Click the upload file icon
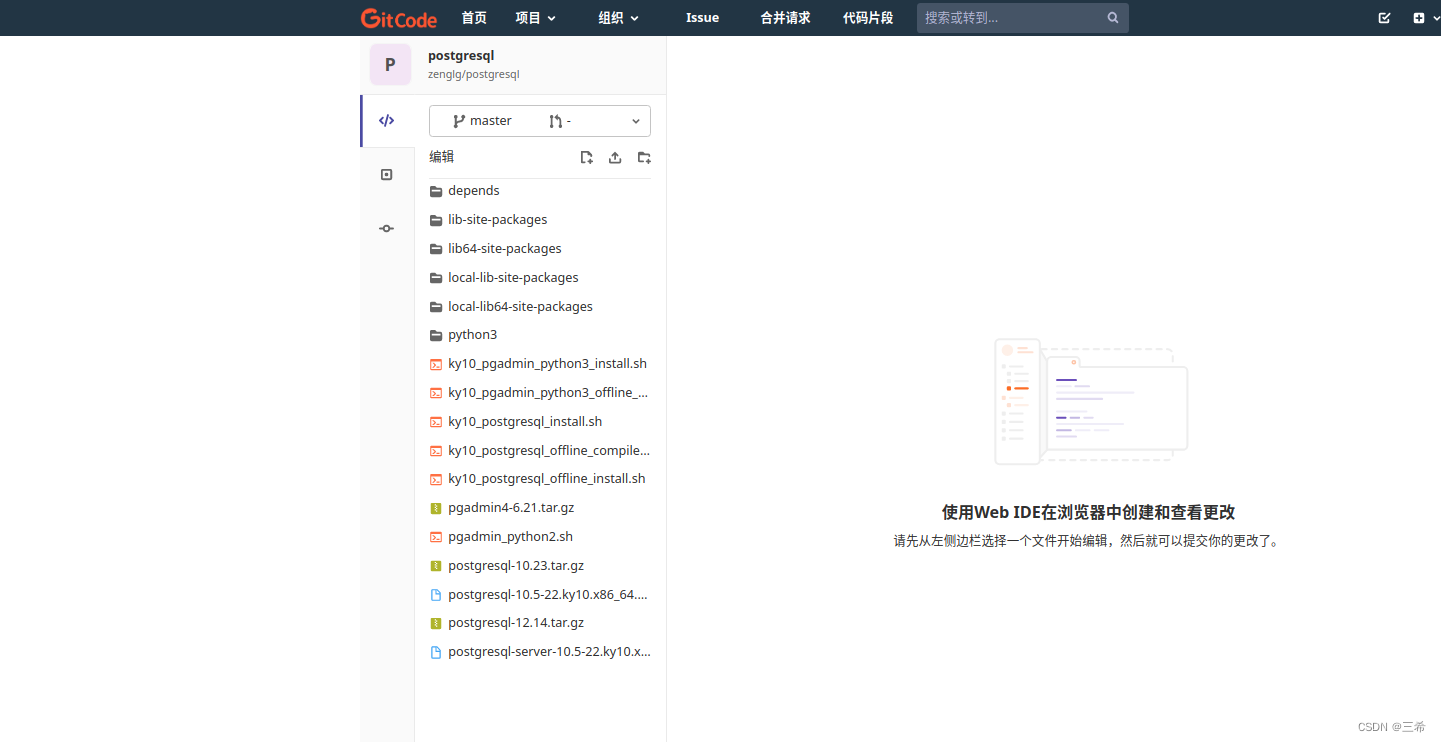Image resolution: width=1441 pixels, height=742 pixels. coord(615,158)
